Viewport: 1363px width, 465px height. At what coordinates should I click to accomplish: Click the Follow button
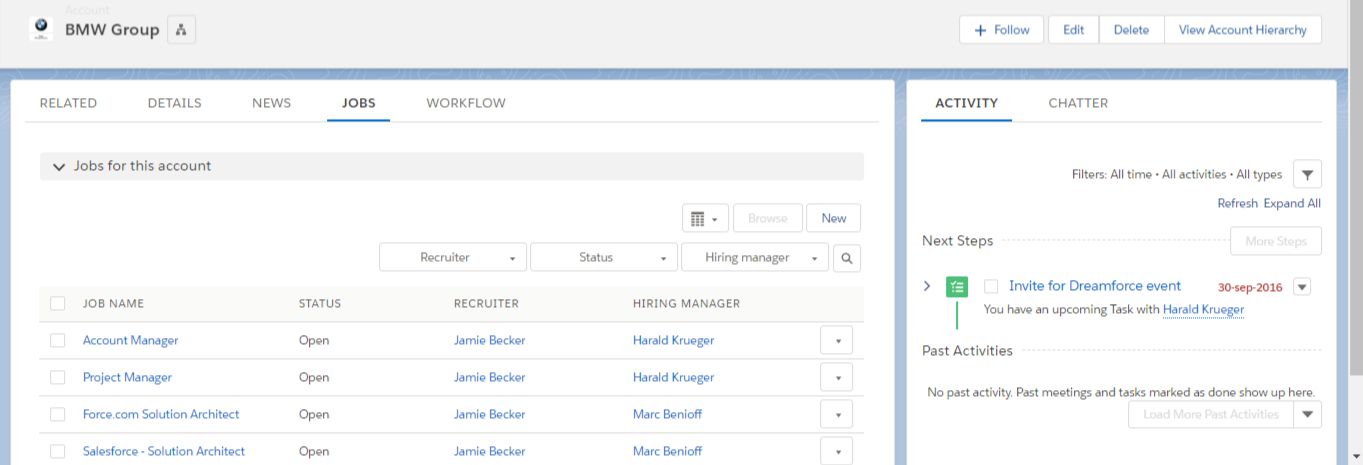[1002, 30]
